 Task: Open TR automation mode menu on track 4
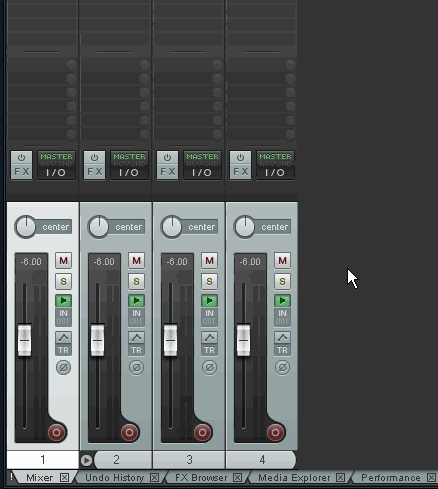pyautogui.click(x=282, y=350)
